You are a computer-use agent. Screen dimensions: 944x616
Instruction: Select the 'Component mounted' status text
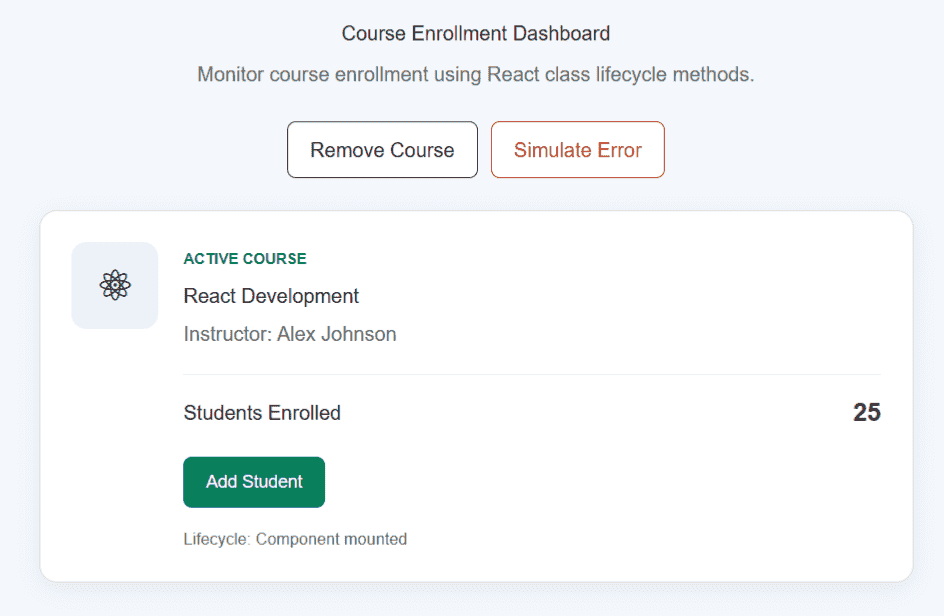tap(331, 539)
